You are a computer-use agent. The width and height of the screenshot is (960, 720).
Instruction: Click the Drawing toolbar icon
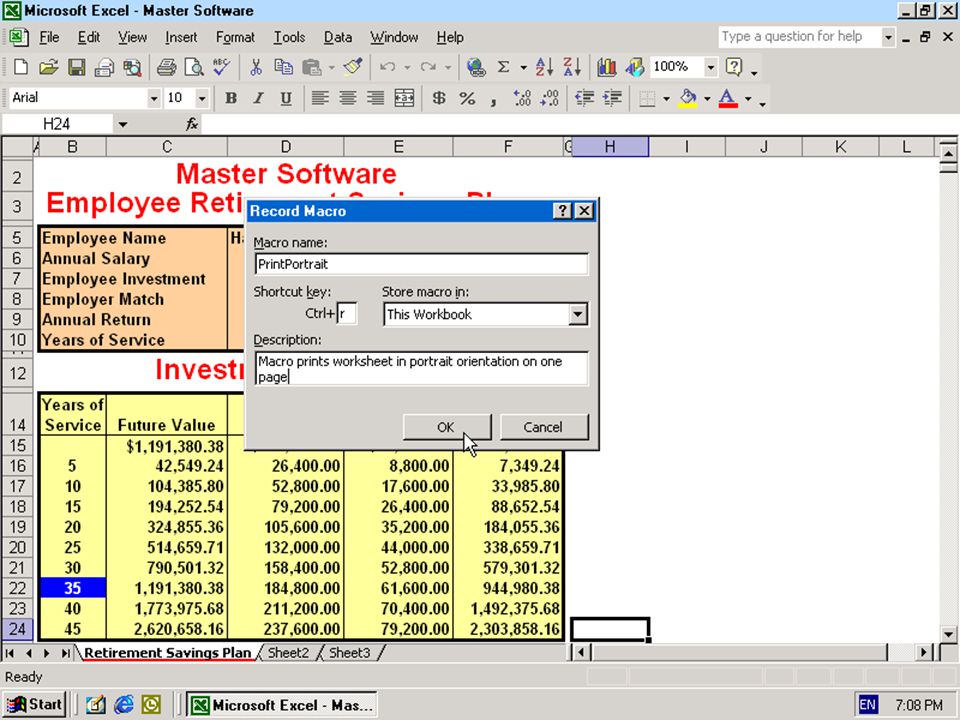click(x=634, y=67)
